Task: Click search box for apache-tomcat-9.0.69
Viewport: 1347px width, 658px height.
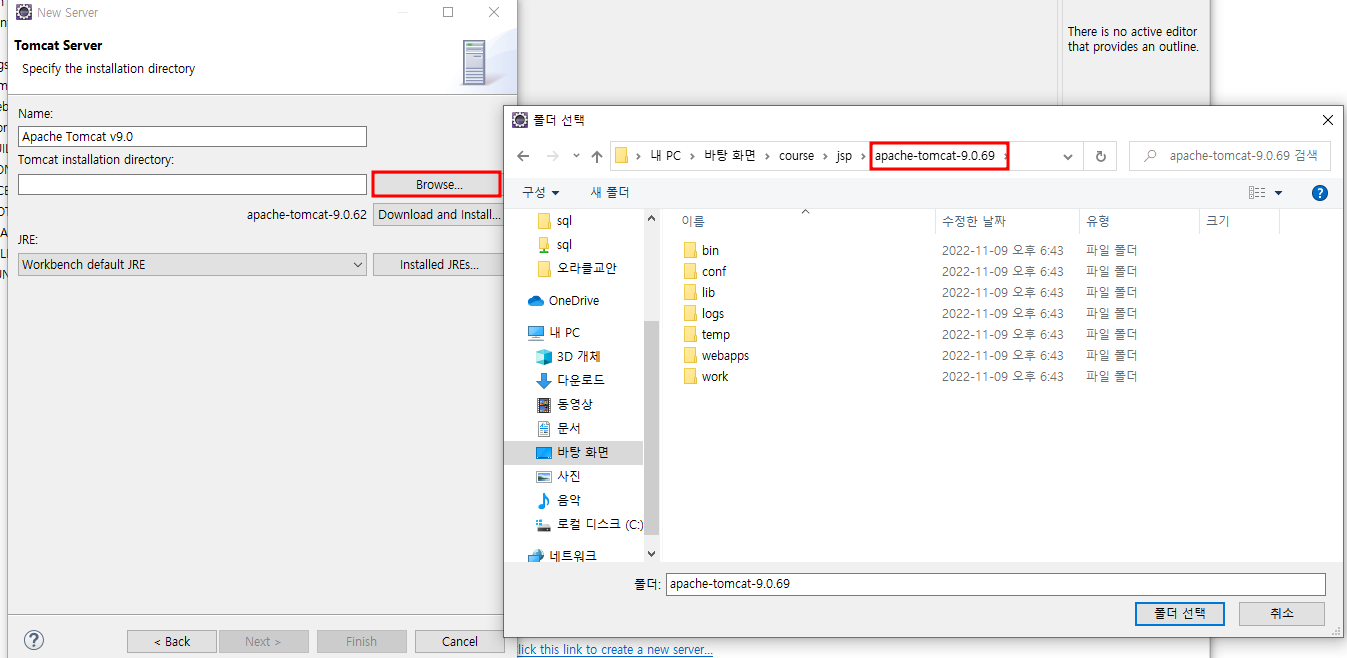Action: (1230, 156)
